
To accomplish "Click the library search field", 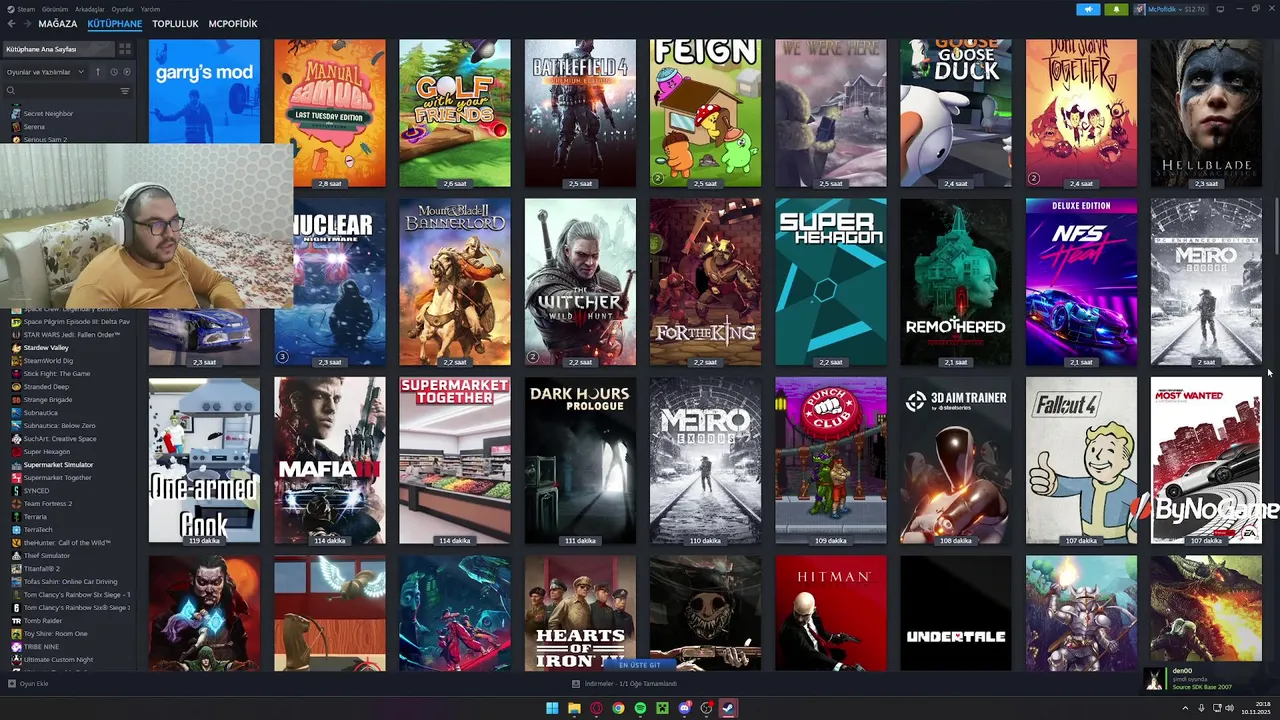I will [x=60, y=91].
